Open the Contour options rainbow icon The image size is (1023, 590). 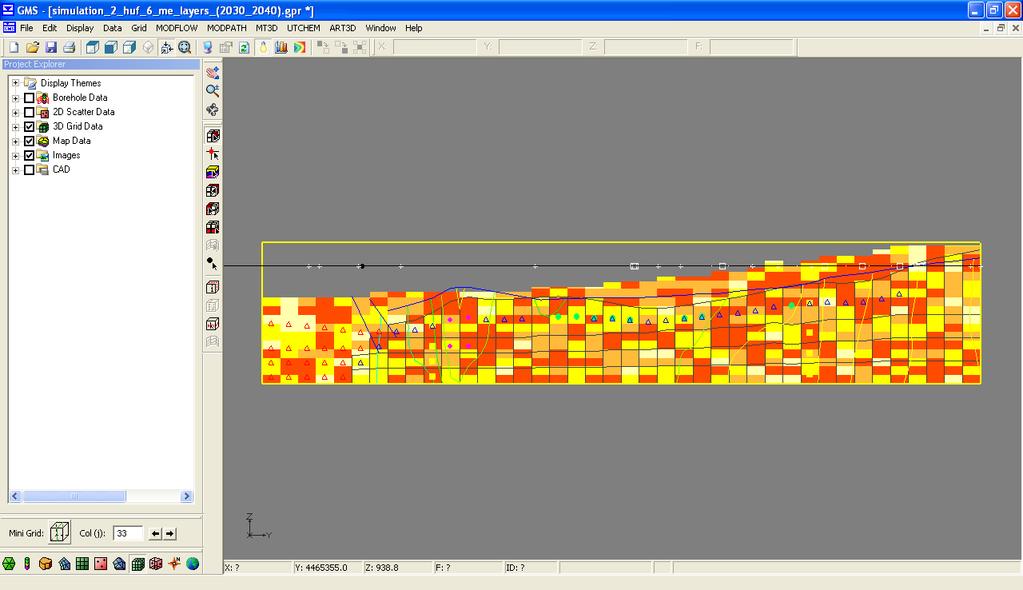[299, 47]
